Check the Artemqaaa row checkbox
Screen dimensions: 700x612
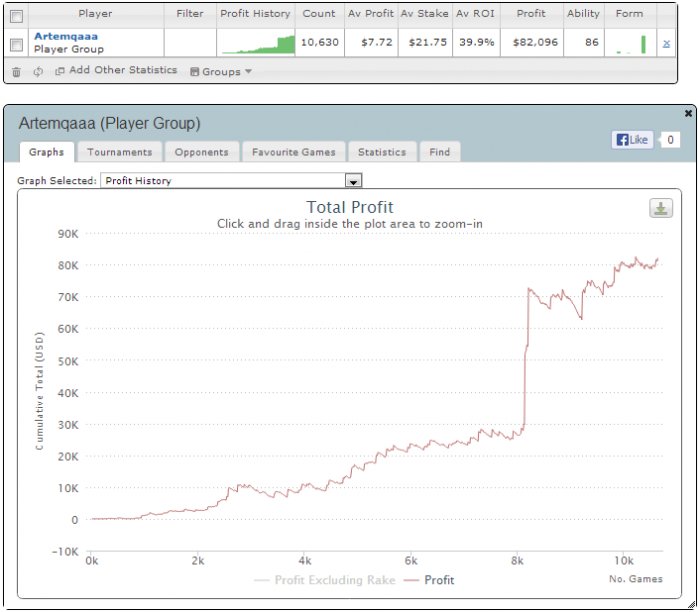pyautogui.click(x=17, y=44)
